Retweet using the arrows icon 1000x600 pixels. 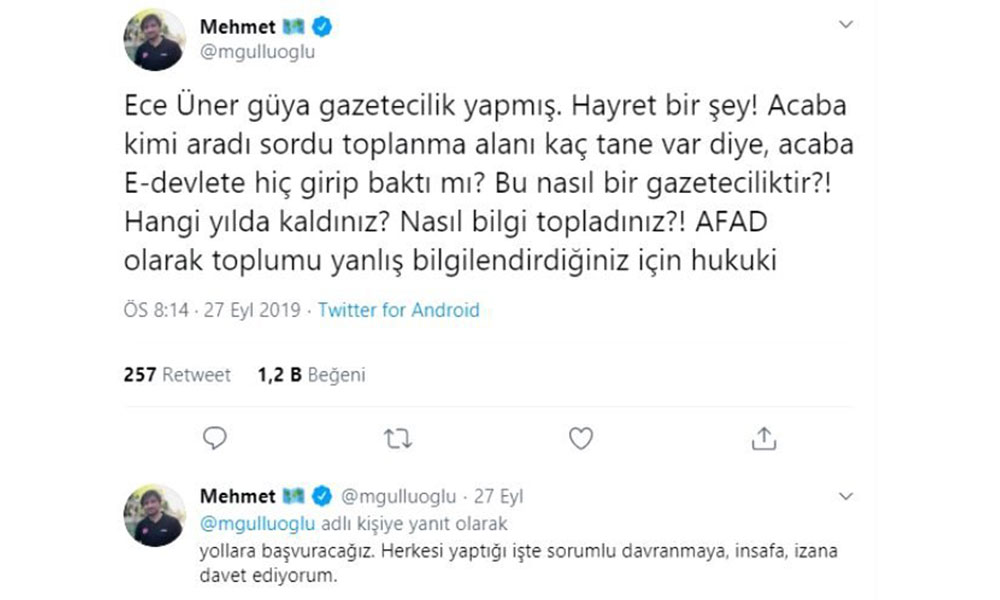397,438
